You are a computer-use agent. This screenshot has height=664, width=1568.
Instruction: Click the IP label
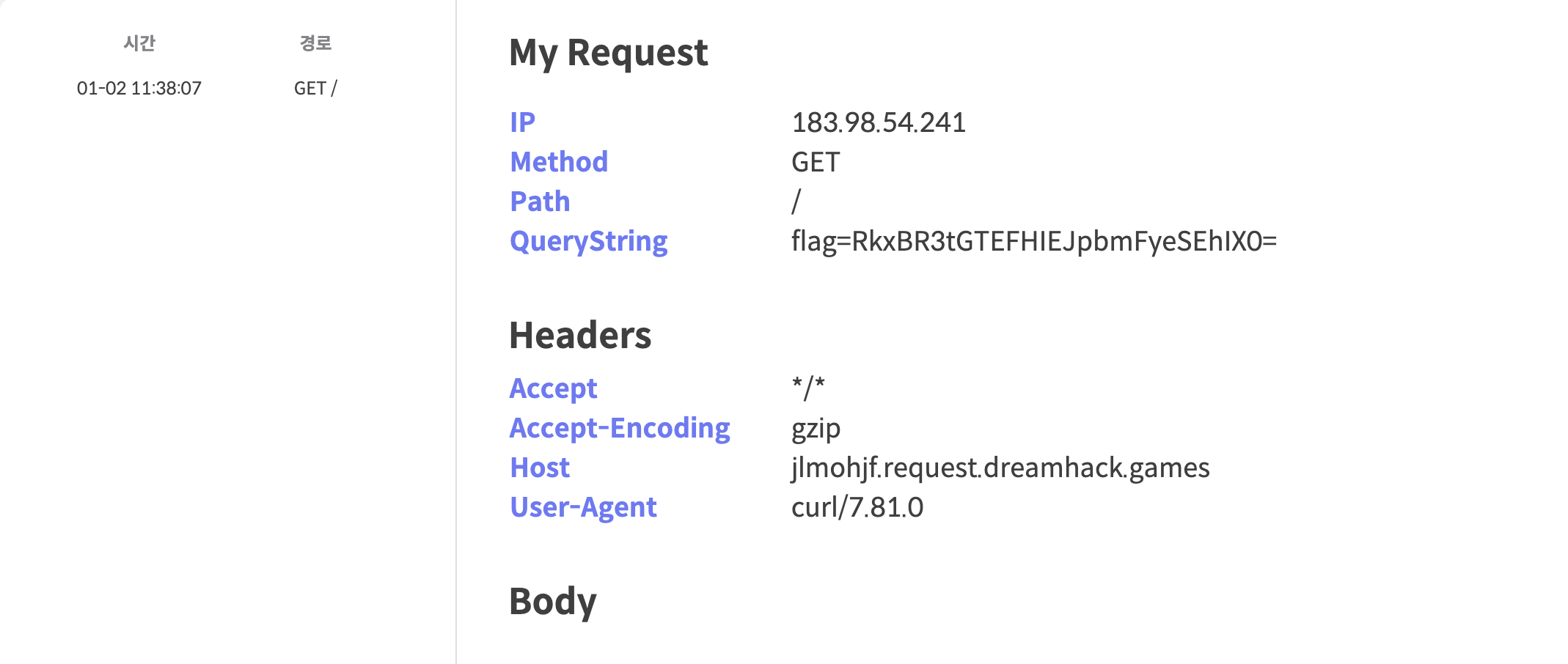(x=522, y=122)
